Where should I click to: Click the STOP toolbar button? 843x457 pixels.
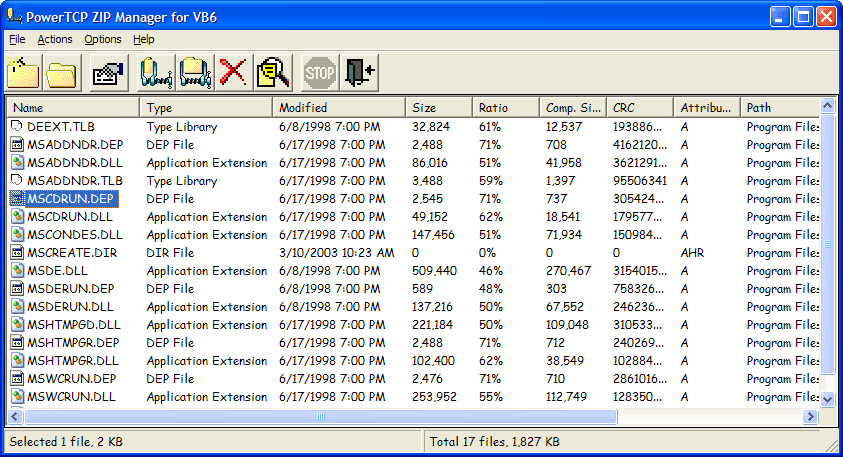click(320, 73)
